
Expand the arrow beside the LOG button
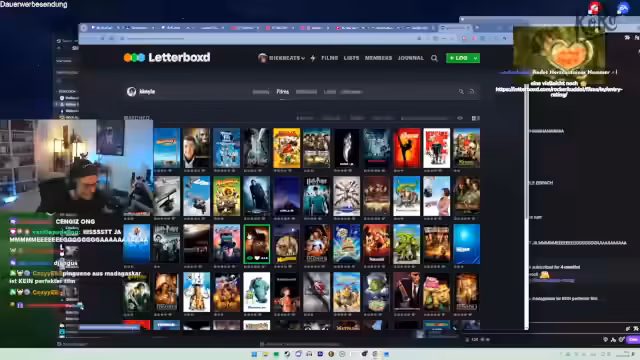point(476,58)
